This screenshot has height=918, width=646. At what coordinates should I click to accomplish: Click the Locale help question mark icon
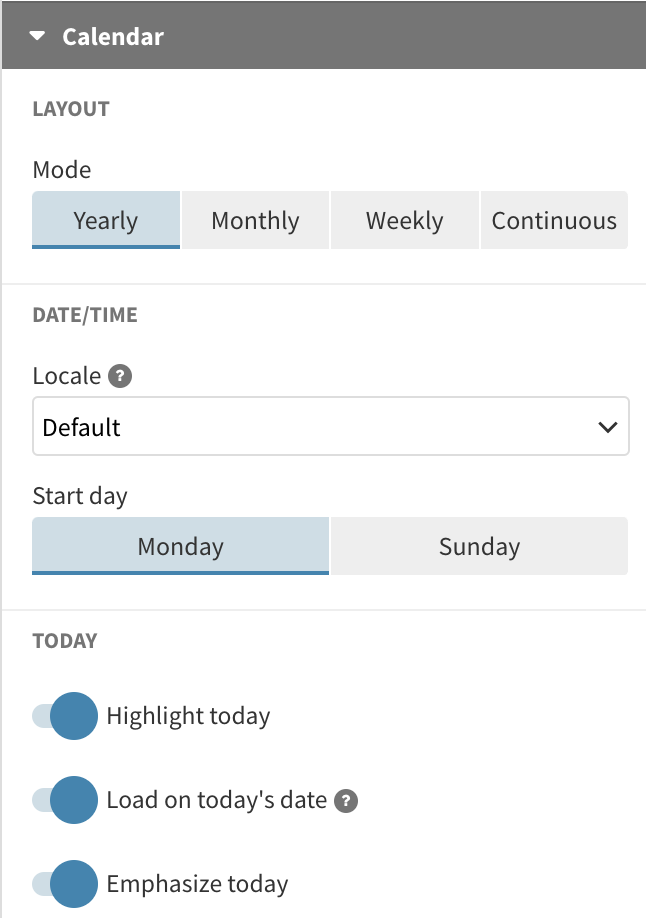121,377
